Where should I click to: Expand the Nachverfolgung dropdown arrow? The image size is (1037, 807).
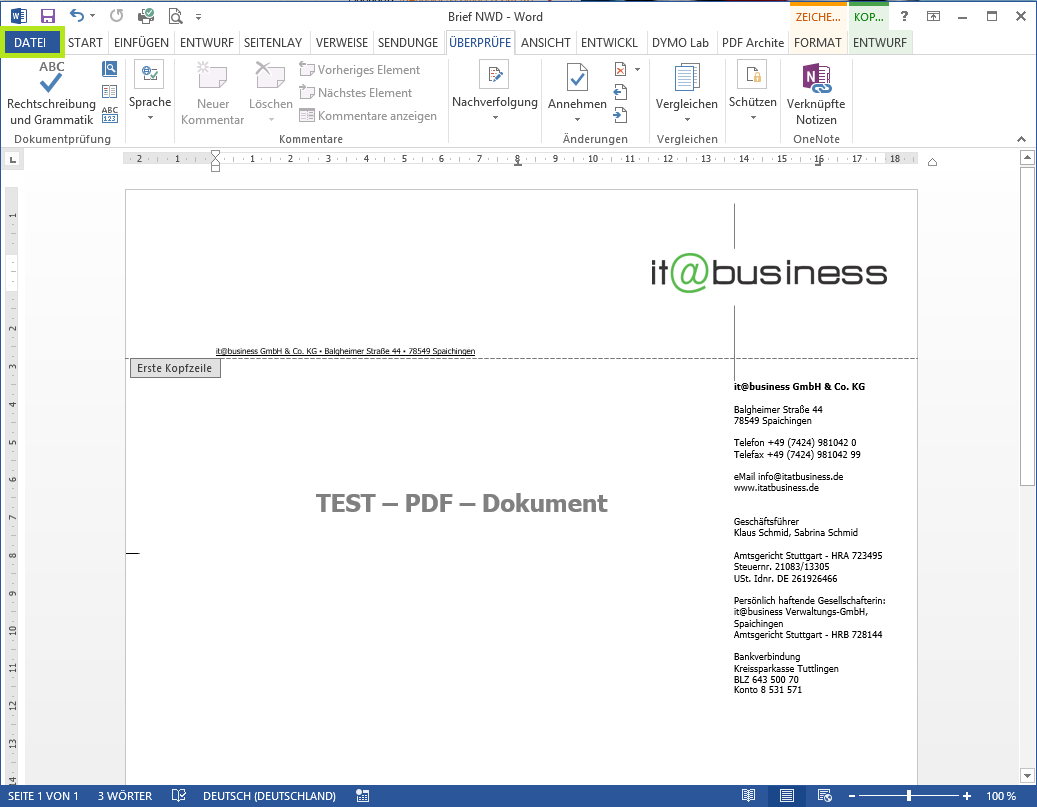tap(495, 118)
